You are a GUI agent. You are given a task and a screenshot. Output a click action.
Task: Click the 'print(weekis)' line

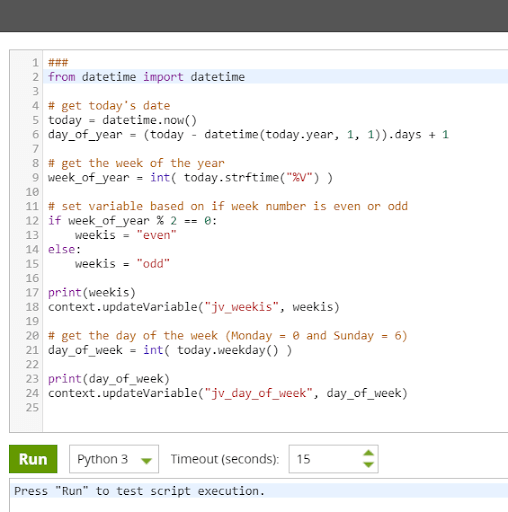click(x=92, y=292)
